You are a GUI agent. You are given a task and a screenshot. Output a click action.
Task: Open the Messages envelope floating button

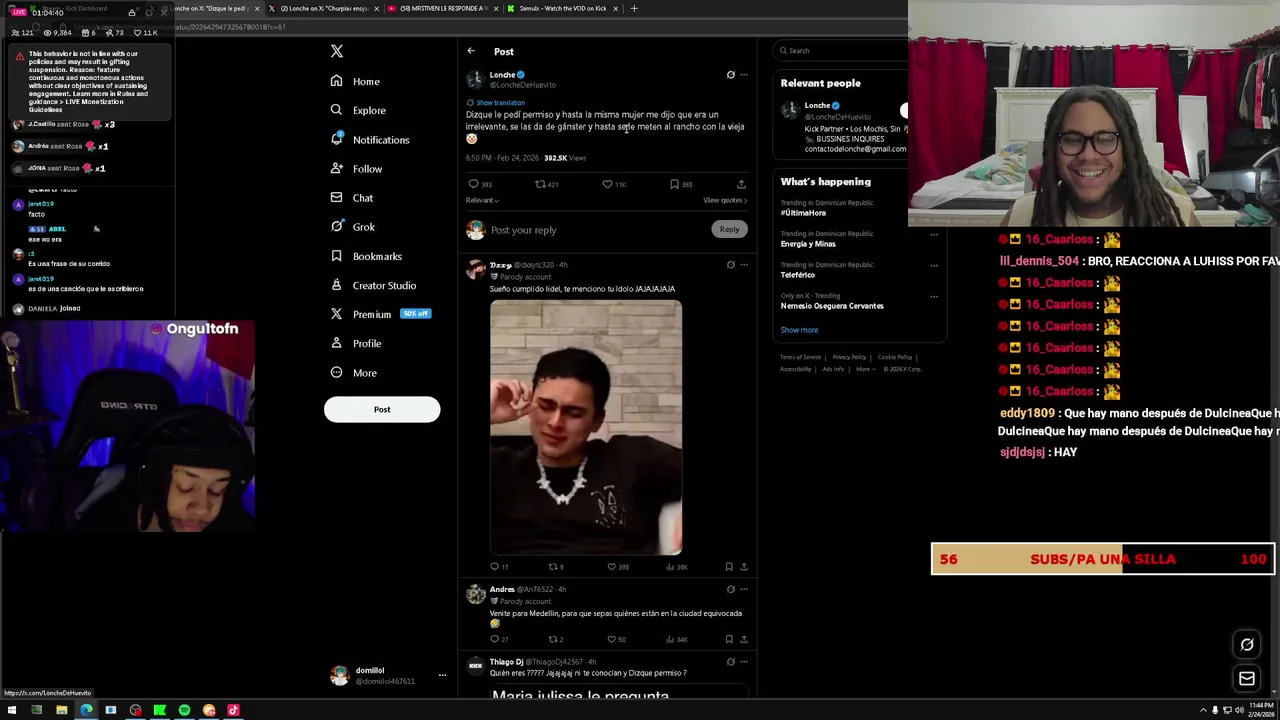[1247, 679]
